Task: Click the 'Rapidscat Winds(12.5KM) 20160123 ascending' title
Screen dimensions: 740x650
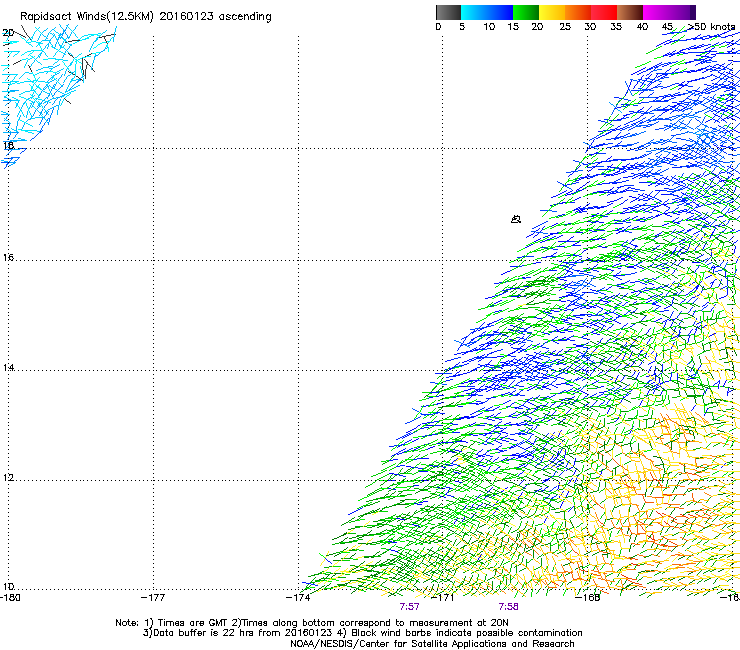Action: [146, 17]
